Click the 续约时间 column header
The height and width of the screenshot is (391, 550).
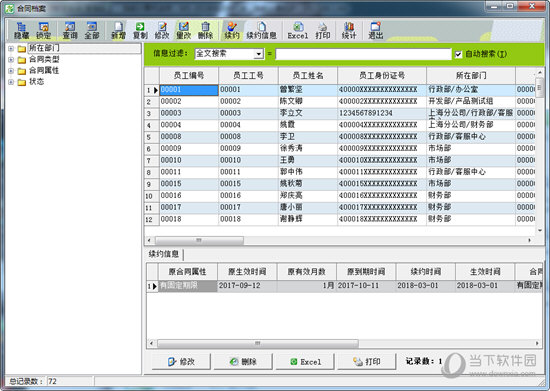425,271
